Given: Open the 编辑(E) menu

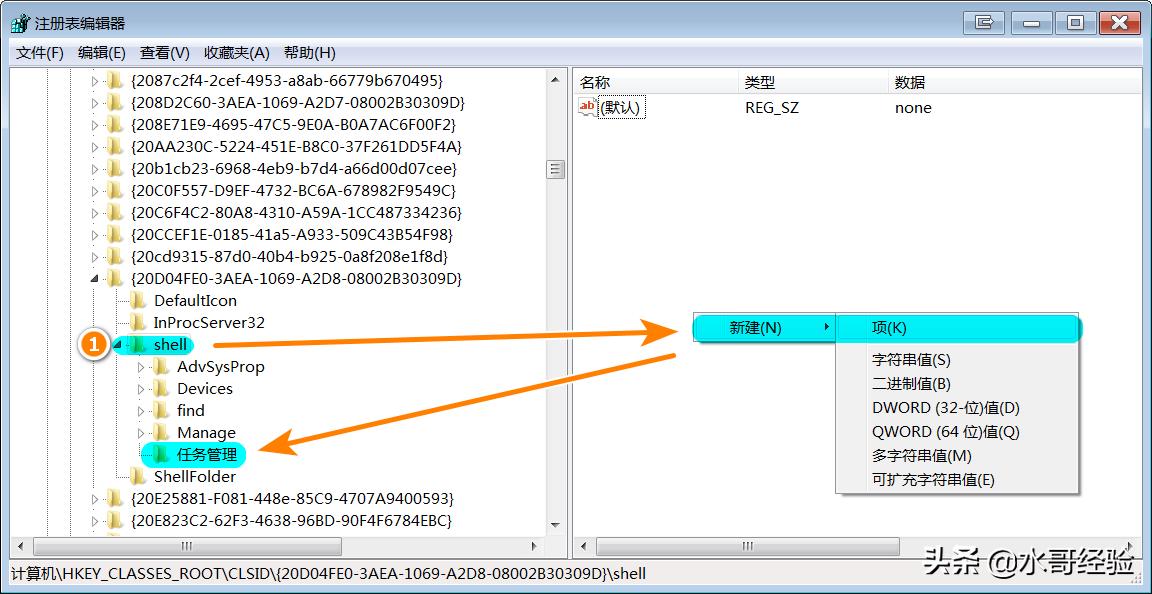Looking at the screenshot, I should [101, 53].
